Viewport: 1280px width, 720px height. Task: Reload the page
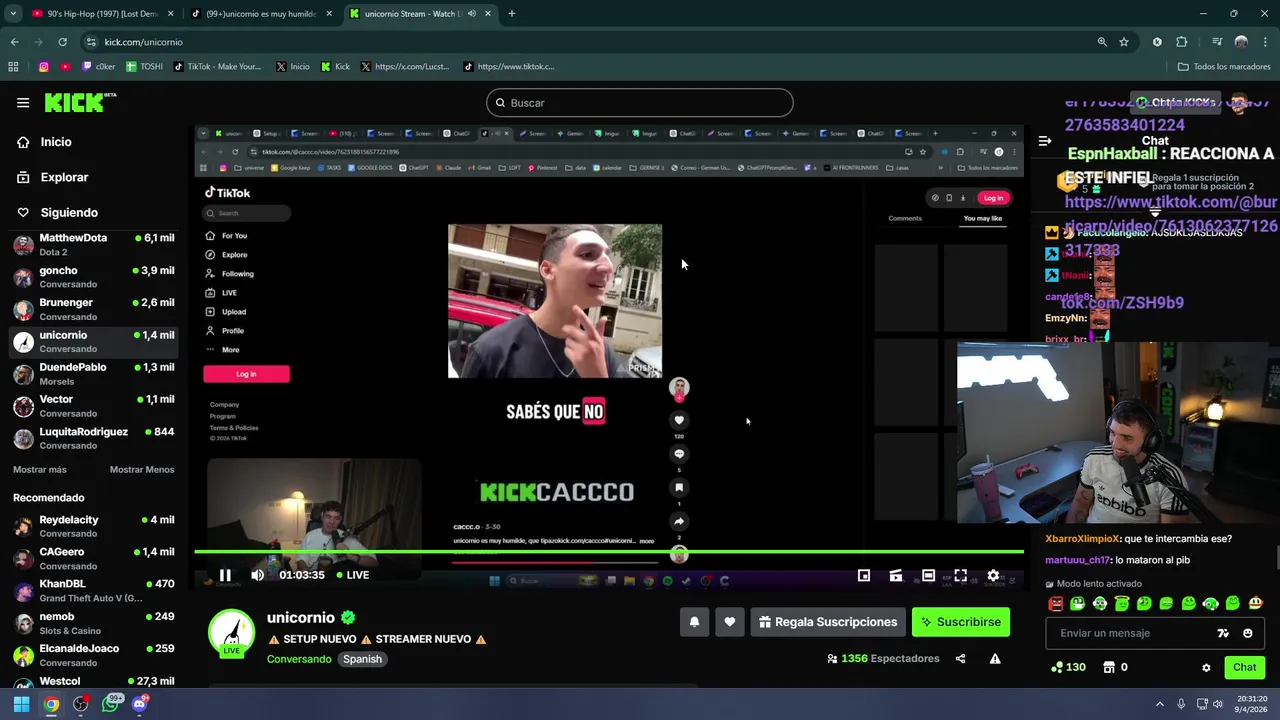coord(62,42)
